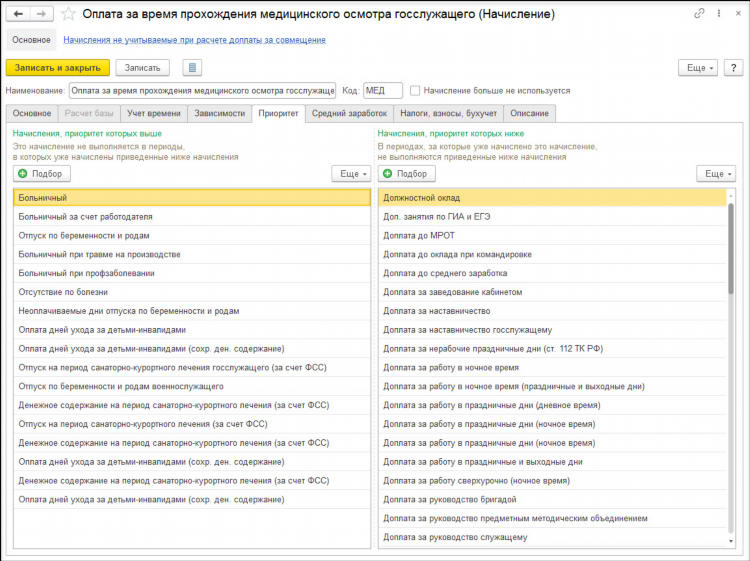Click the Записать и закрыть button
The width and height of the screenshot is (750, 561).
coord(58,68)
